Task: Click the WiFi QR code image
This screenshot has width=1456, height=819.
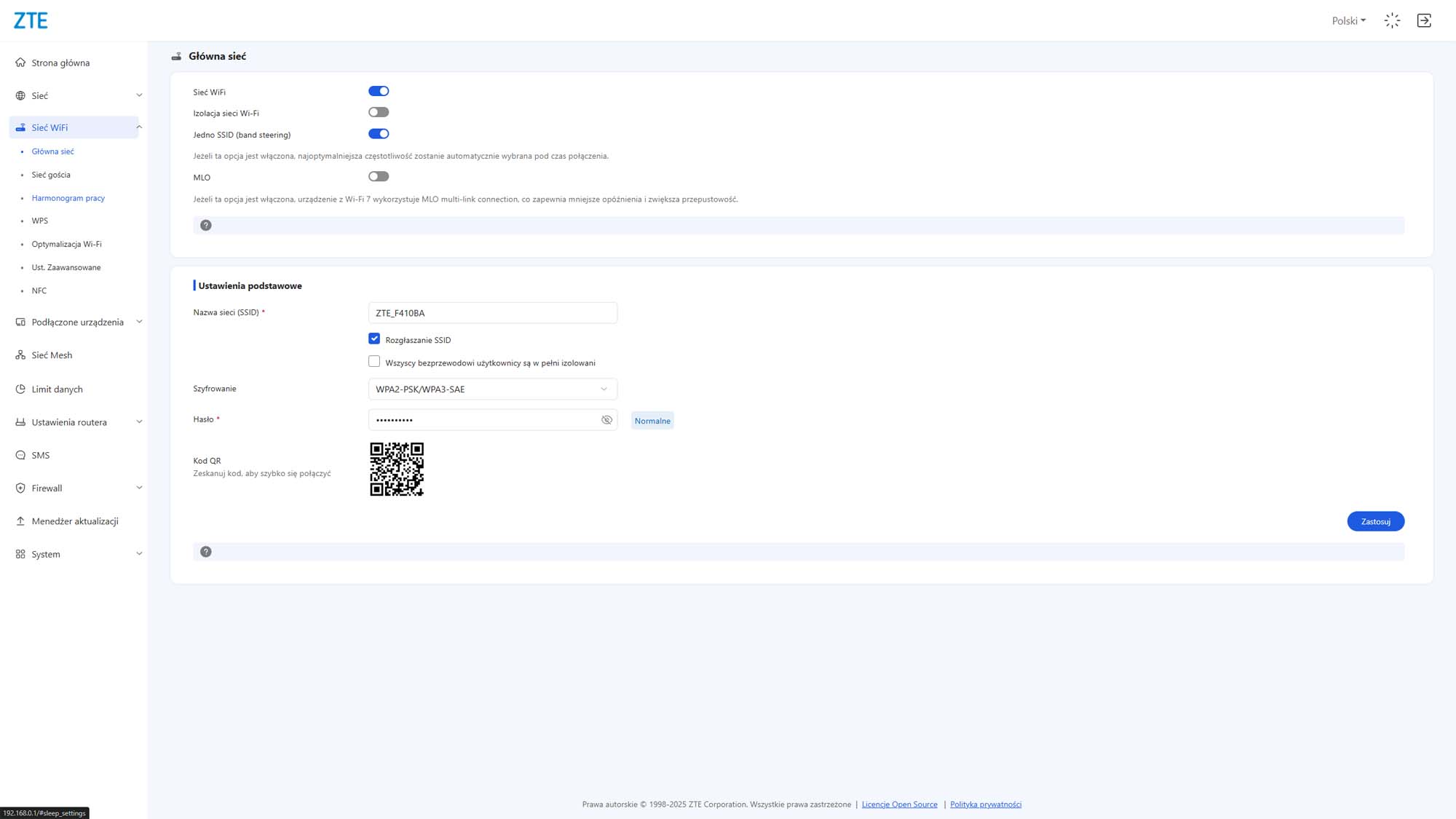Action: pos(397,470)
